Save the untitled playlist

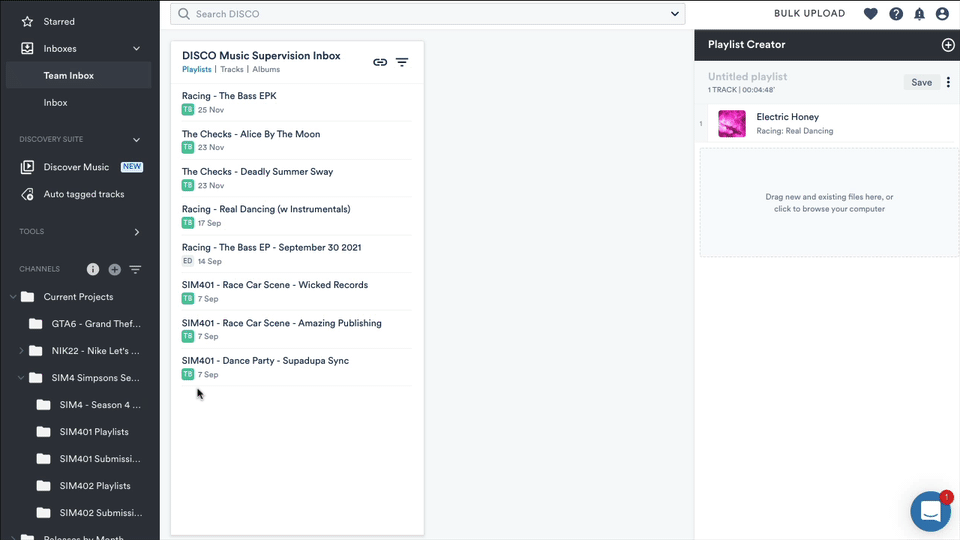921,83
